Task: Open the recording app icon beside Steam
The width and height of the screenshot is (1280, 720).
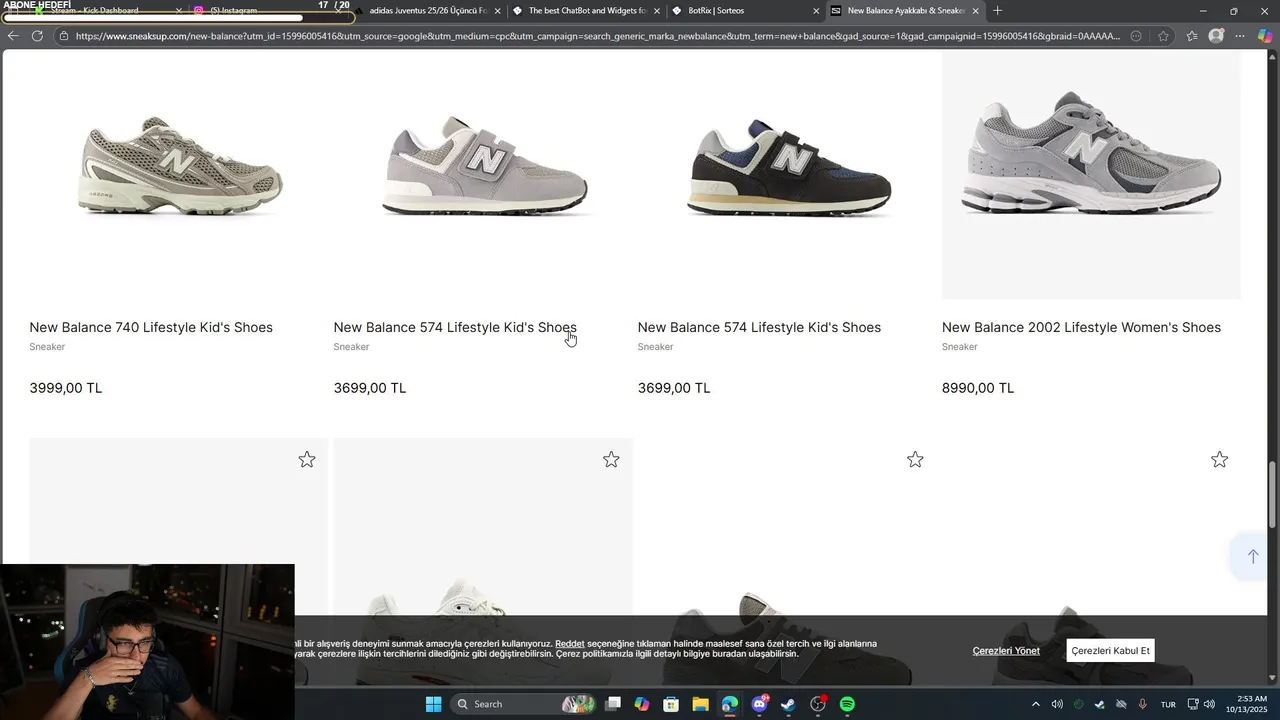Action: (x=818, y=704)
